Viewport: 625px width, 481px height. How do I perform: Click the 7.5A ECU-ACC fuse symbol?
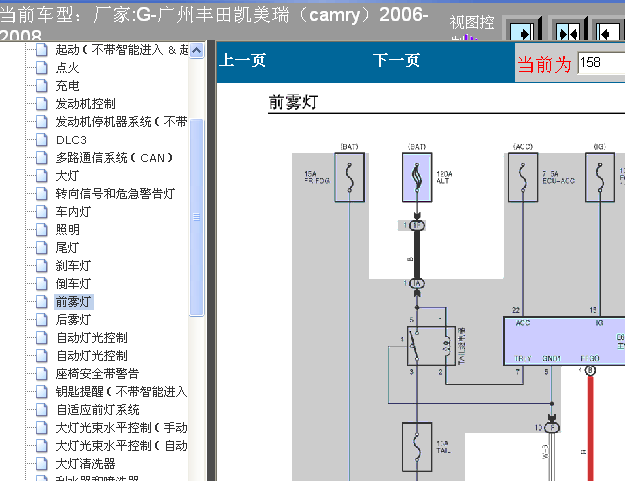(x=523, y=177)
